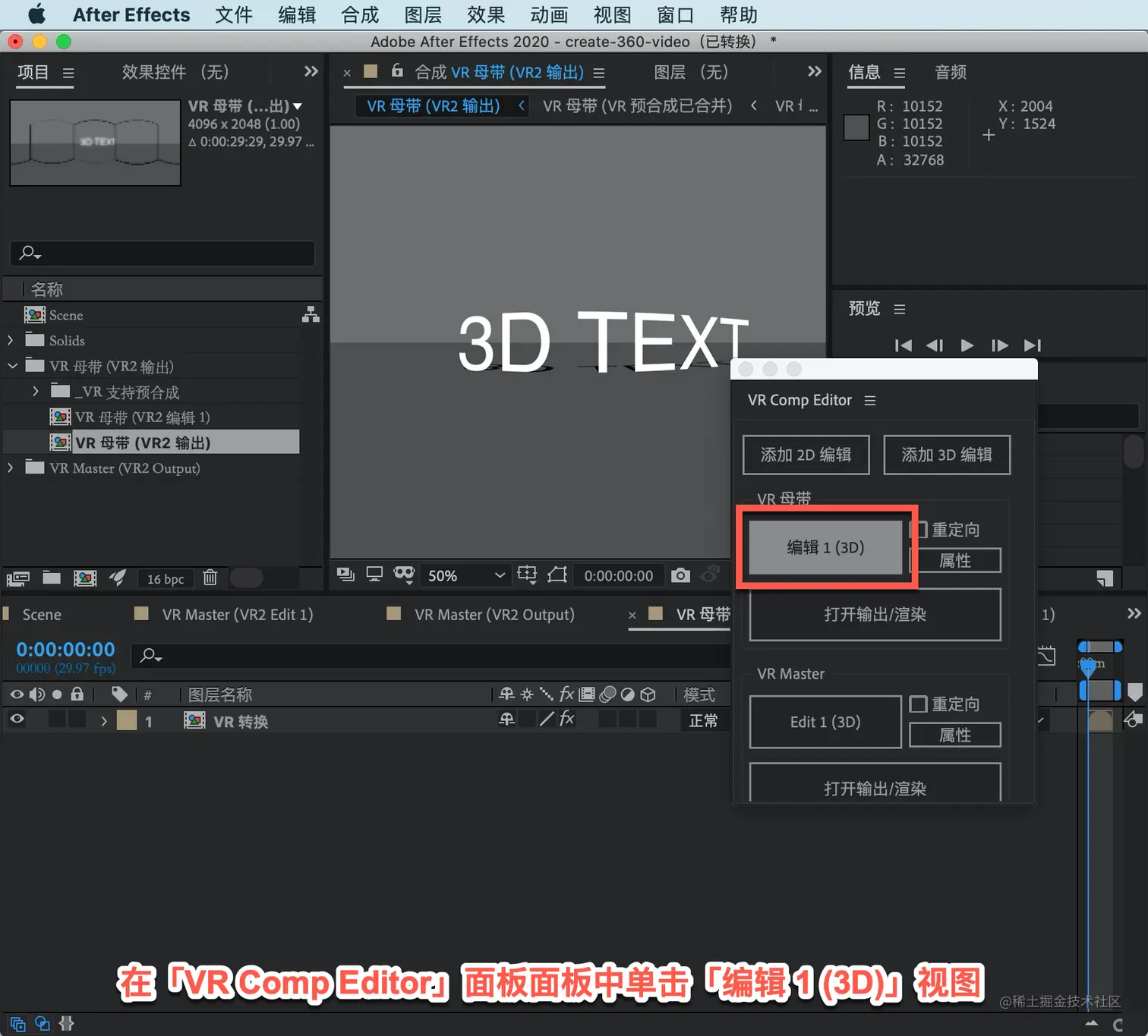Click the lock icon on composition viewer tab

coord(397,71)
